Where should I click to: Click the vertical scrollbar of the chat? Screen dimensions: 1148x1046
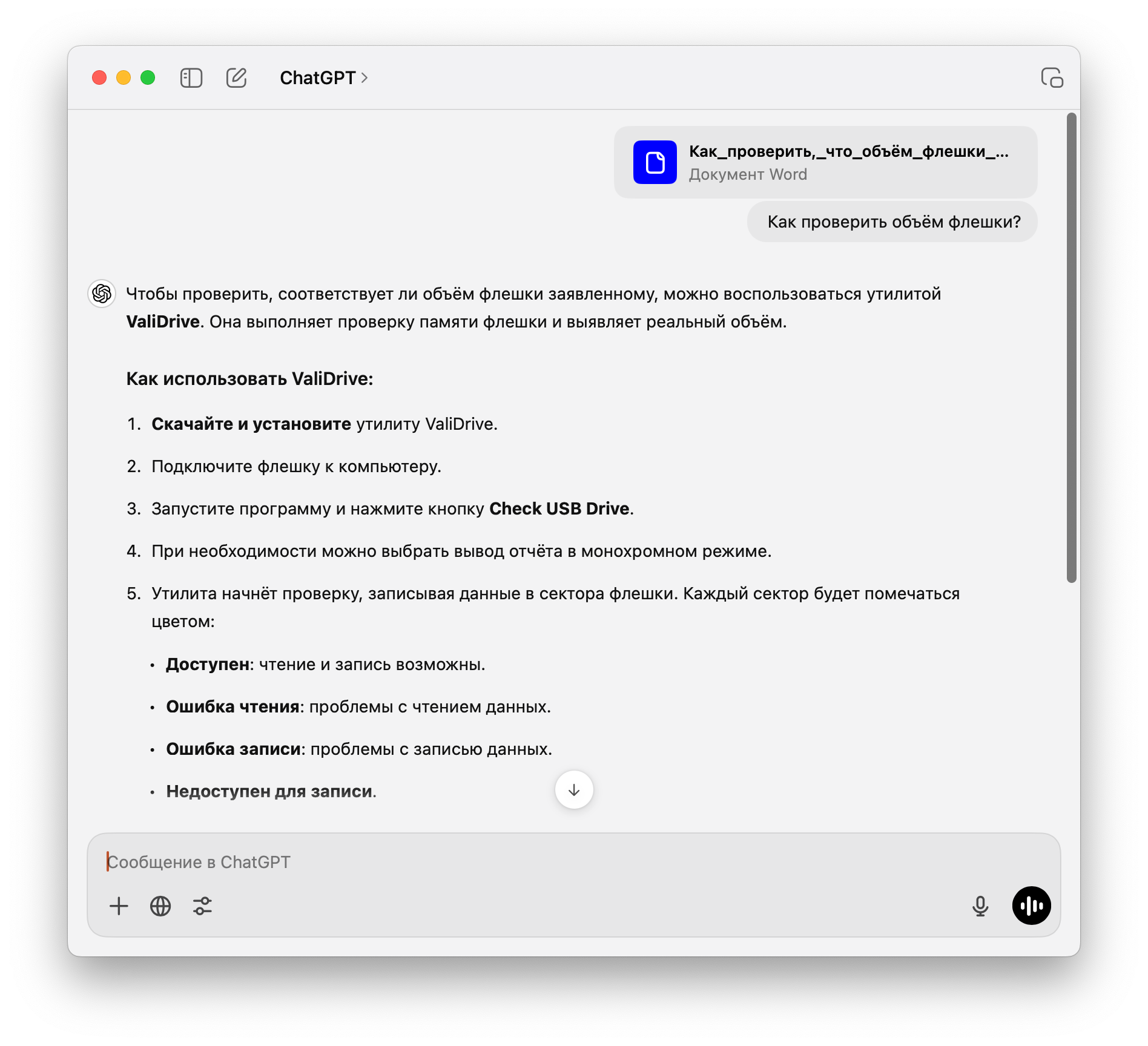tap(1072, 348)
